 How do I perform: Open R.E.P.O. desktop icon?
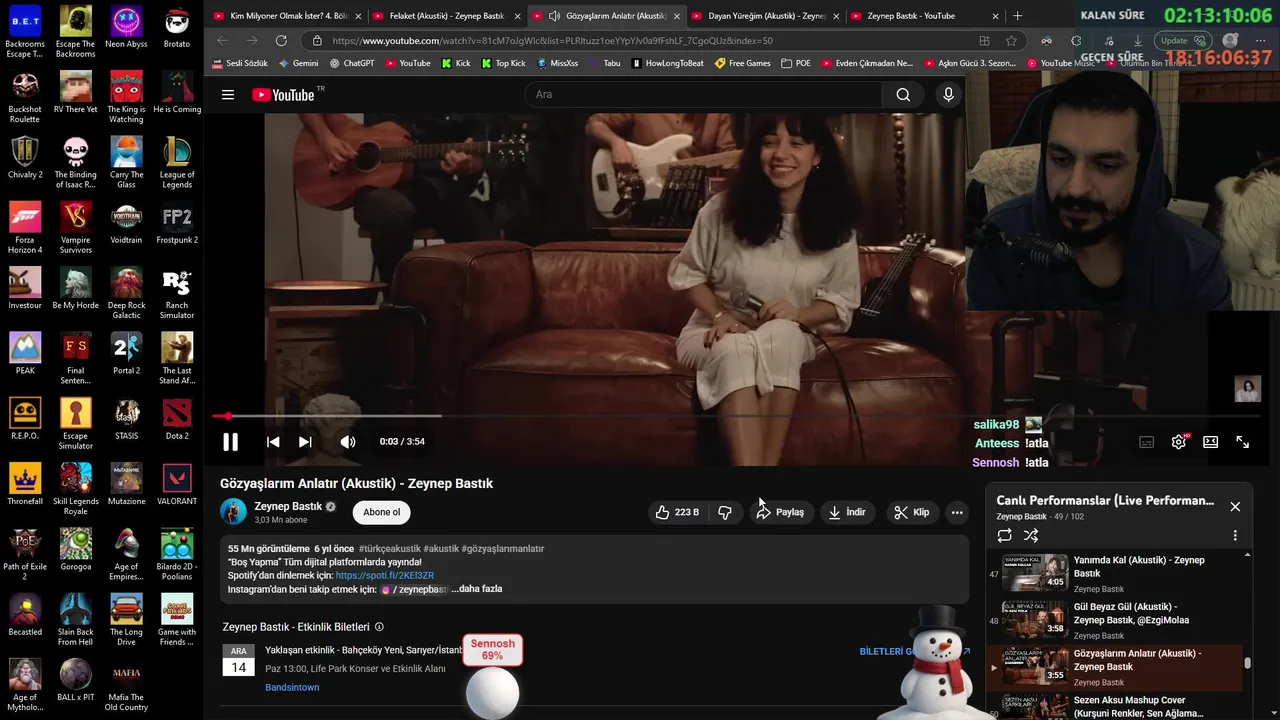25,420
